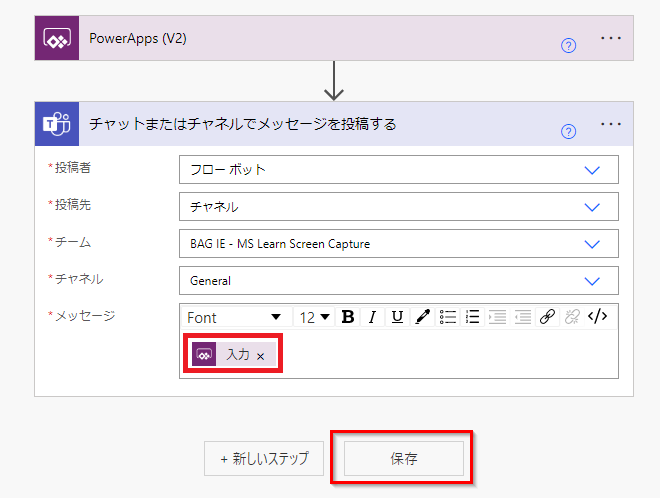Switch to HTML code view
This screenshot has height=498, width=660.
tap(597, 316)
